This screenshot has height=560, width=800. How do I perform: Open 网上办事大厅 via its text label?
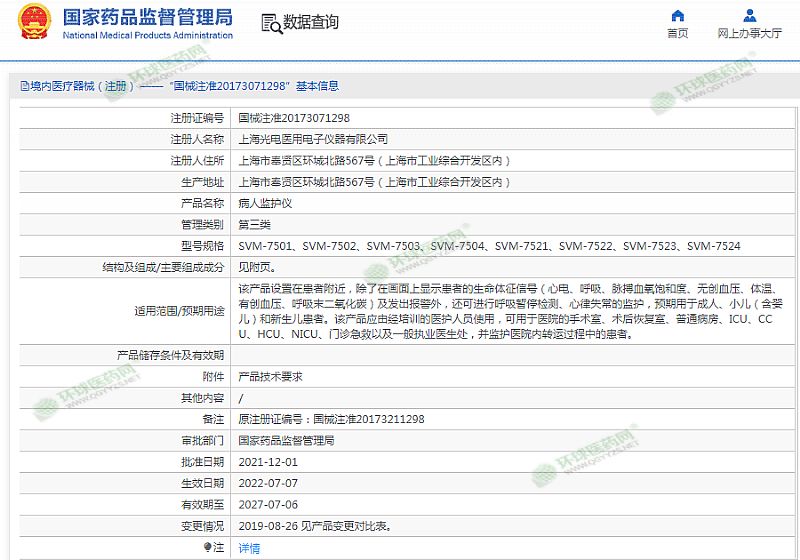pyautogui.click(x=749, y=33)
